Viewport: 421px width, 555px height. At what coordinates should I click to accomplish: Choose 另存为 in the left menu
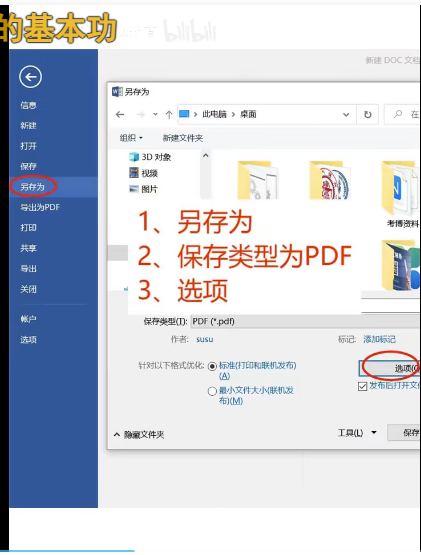pyautogui.click(x=33, y=187)
